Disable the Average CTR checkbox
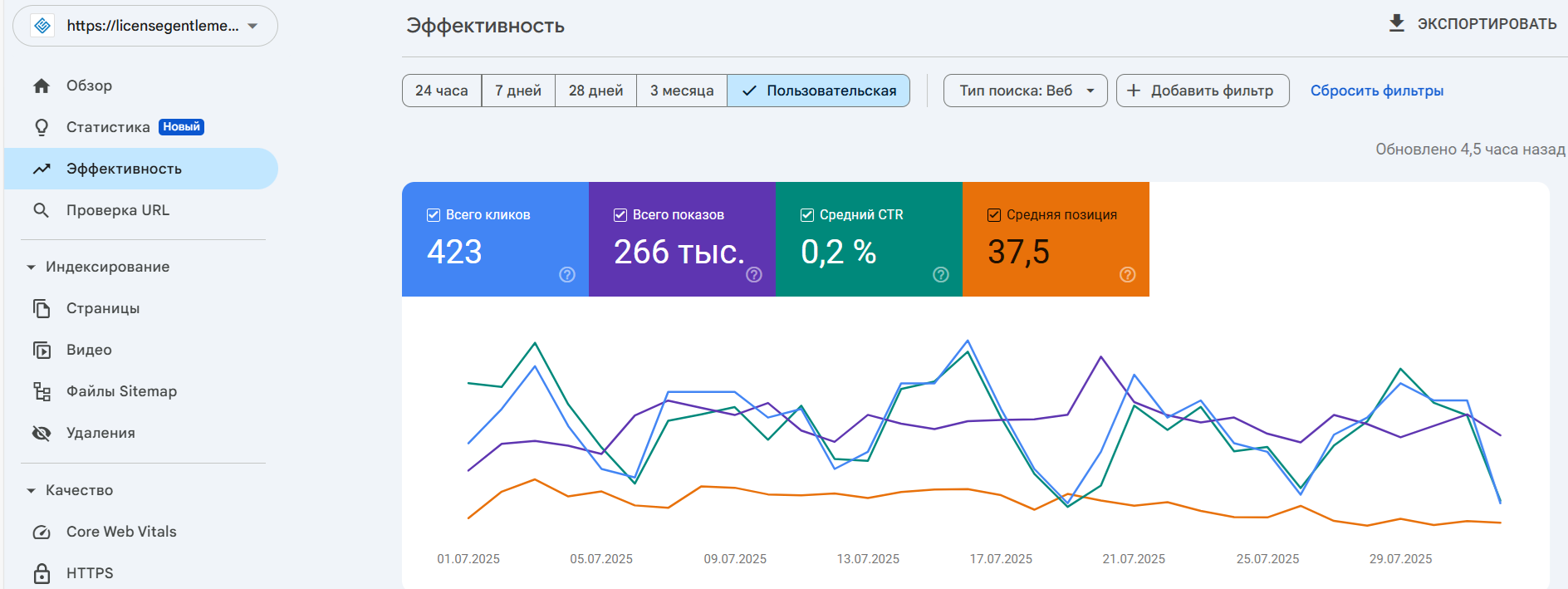This screenshot has height=589, width=1568. coord(807,215)
